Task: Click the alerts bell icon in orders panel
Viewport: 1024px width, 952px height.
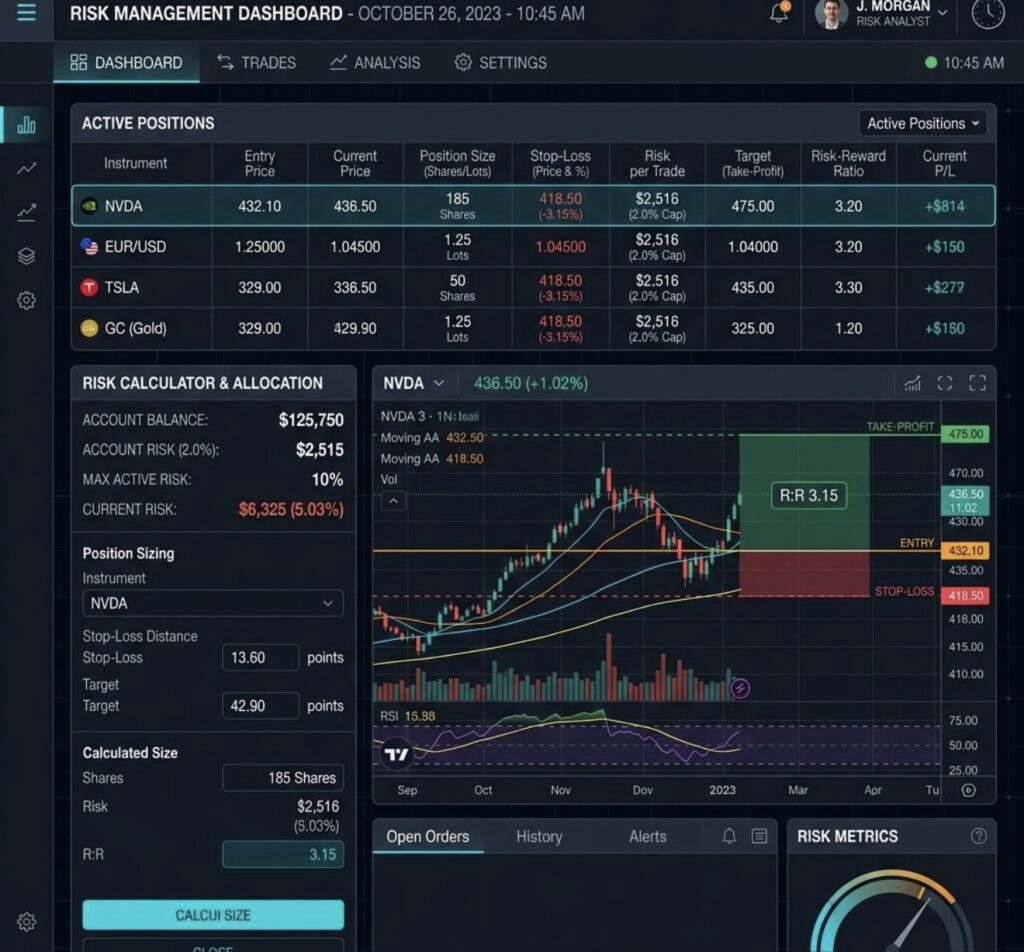Action: [x=729, y=836]
